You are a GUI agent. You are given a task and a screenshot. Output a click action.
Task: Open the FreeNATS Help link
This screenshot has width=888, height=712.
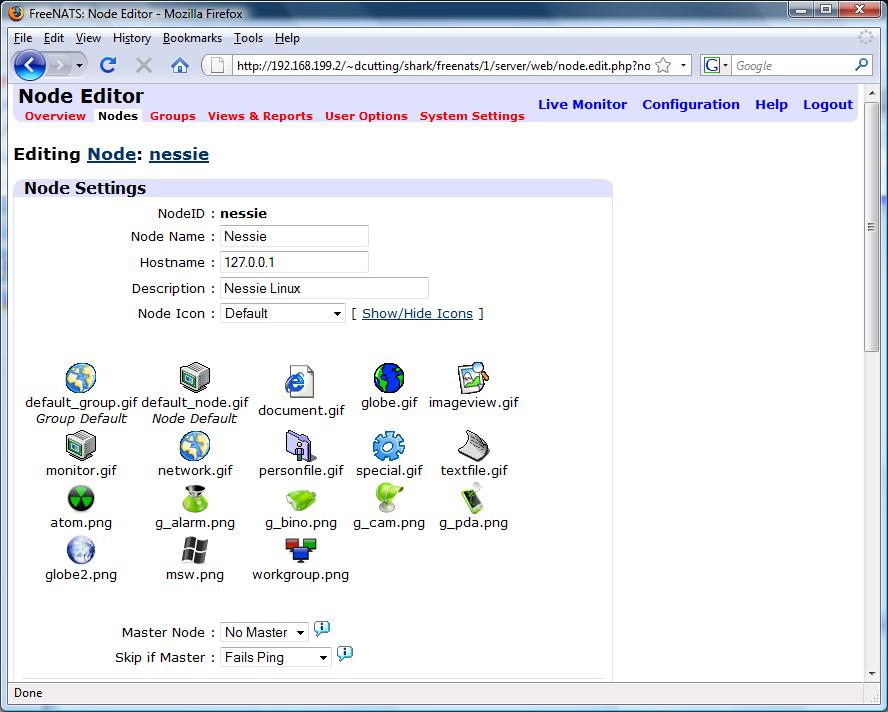771,105
